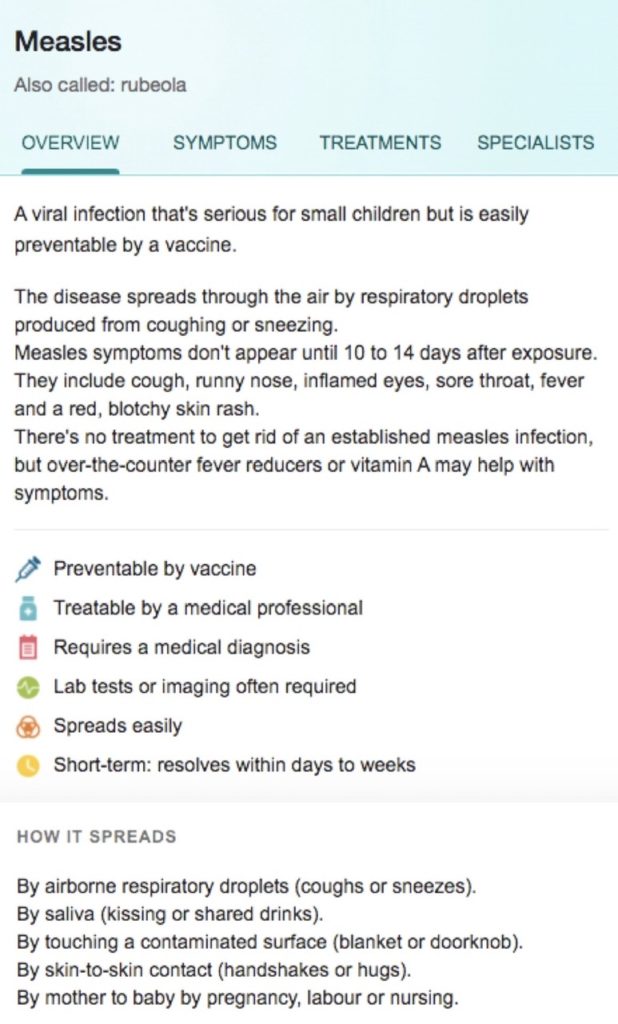Open the Overview tab
The image size is (618, 1024).
(70, 143)
